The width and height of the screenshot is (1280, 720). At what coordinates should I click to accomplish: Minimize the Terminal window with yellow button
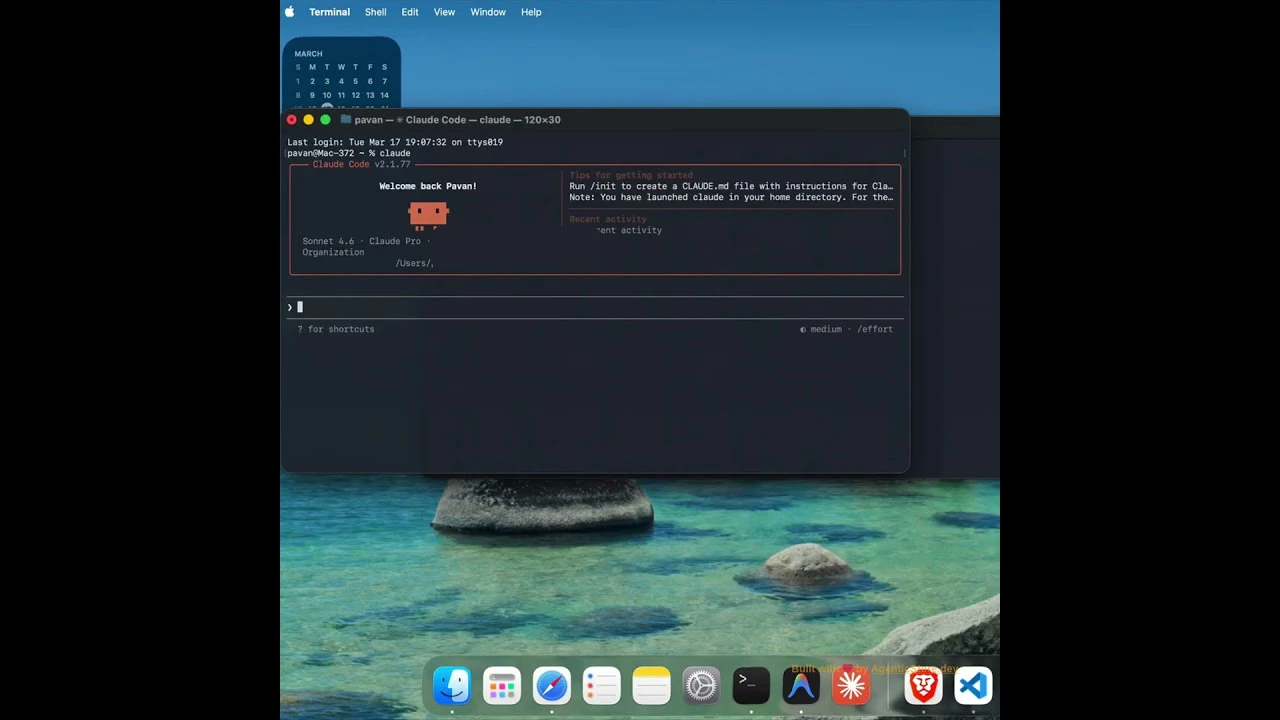(308, 120)
